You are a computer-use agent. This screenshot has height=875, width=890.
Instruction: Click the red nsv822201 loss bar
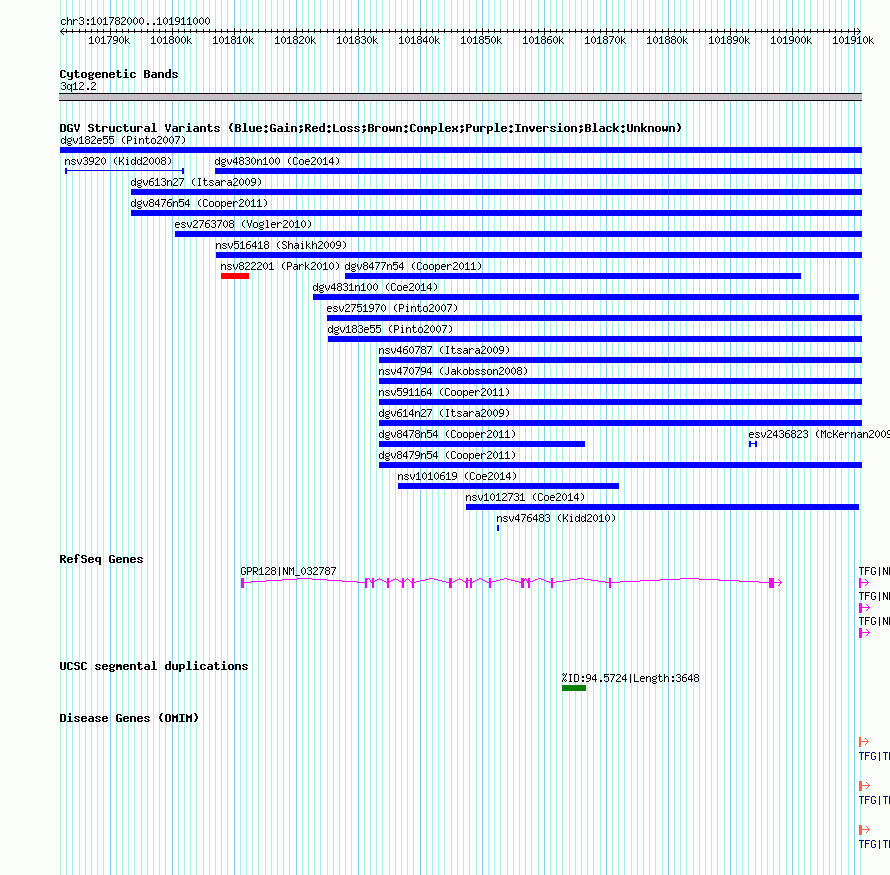[x=235, y=276]
